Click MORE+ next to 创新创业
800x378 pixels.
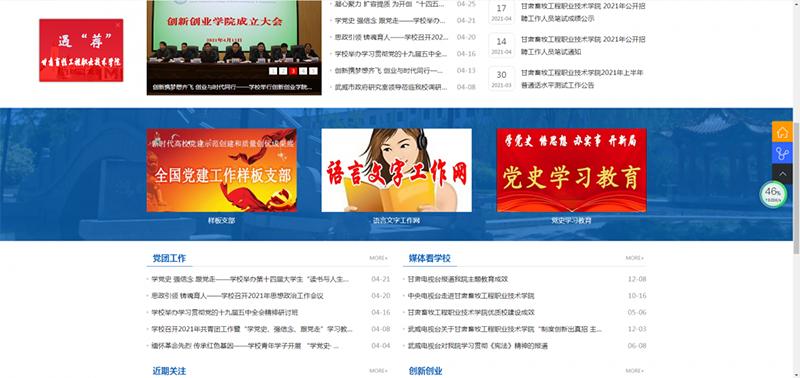[x=635, y=371]
